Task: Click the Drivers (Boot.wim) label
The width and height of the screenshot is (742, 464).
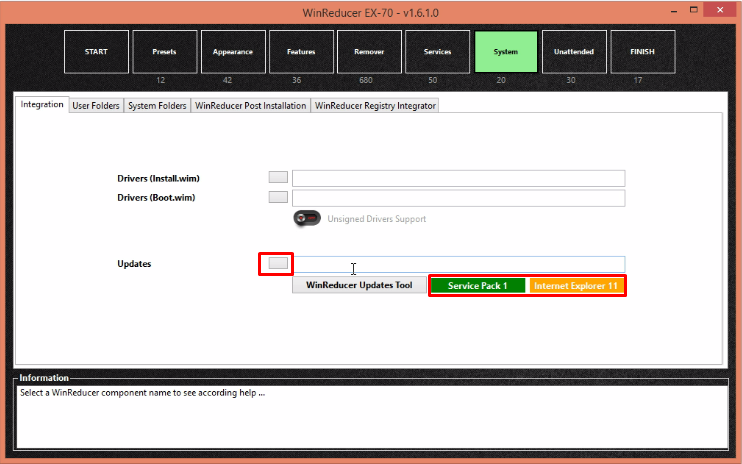Action: point(156,198)
